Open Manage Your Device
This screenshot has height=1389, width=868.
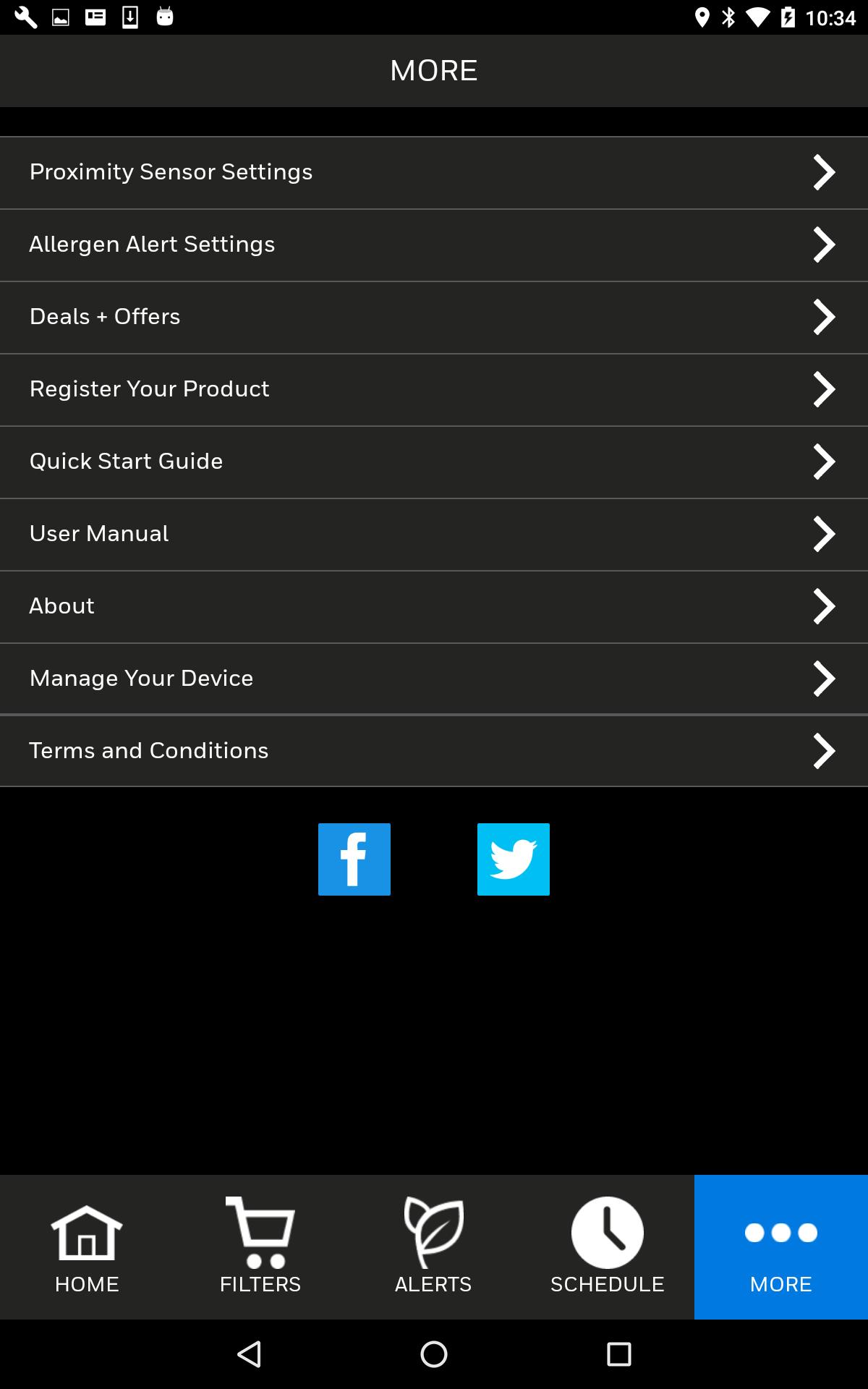point(434,679)
